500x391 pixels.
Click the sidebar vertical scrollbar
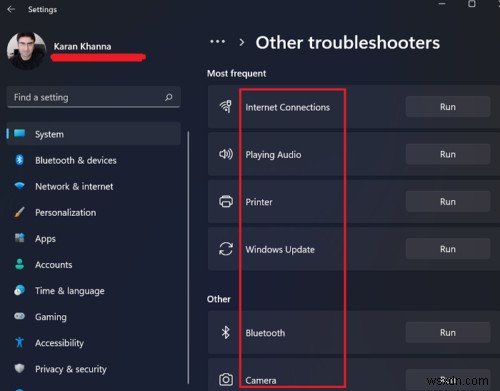(188, 257)
